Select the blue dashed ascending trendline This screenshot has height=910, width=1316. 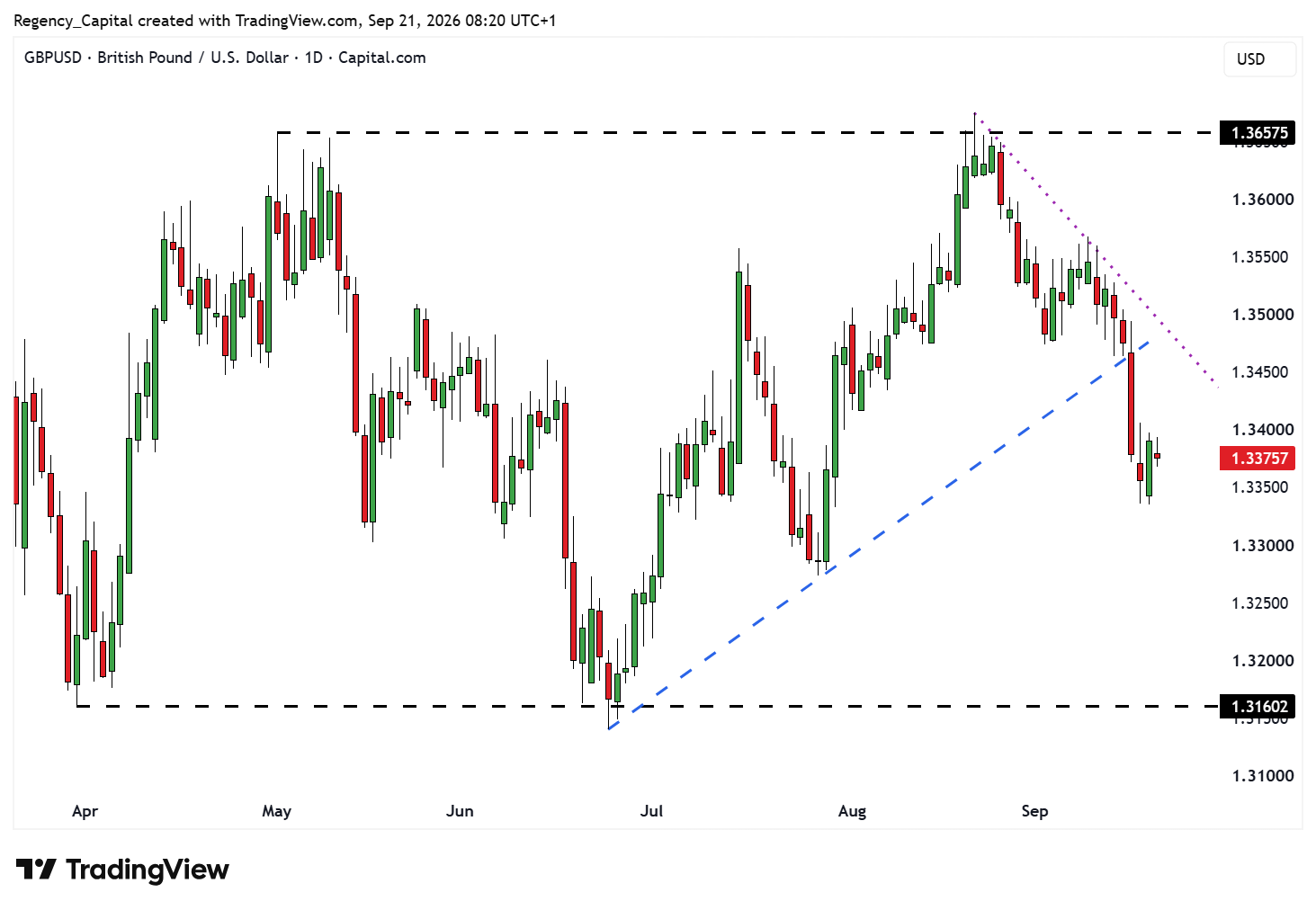point(877,535)
